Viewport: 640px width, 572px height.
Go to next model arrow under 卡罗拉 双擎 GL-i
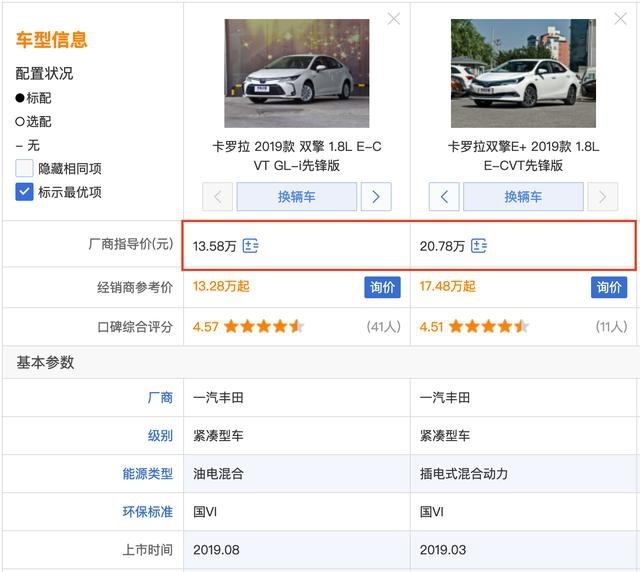click(376, 197)
